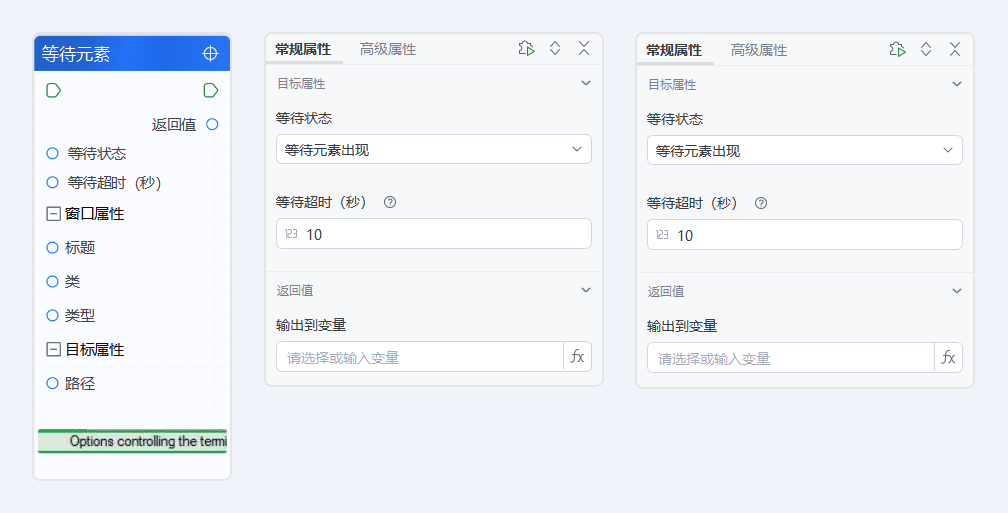Click the 等待超时 help icon in middle panel
The width and height of the screenshot is (1008, 513).
point(390,202)
